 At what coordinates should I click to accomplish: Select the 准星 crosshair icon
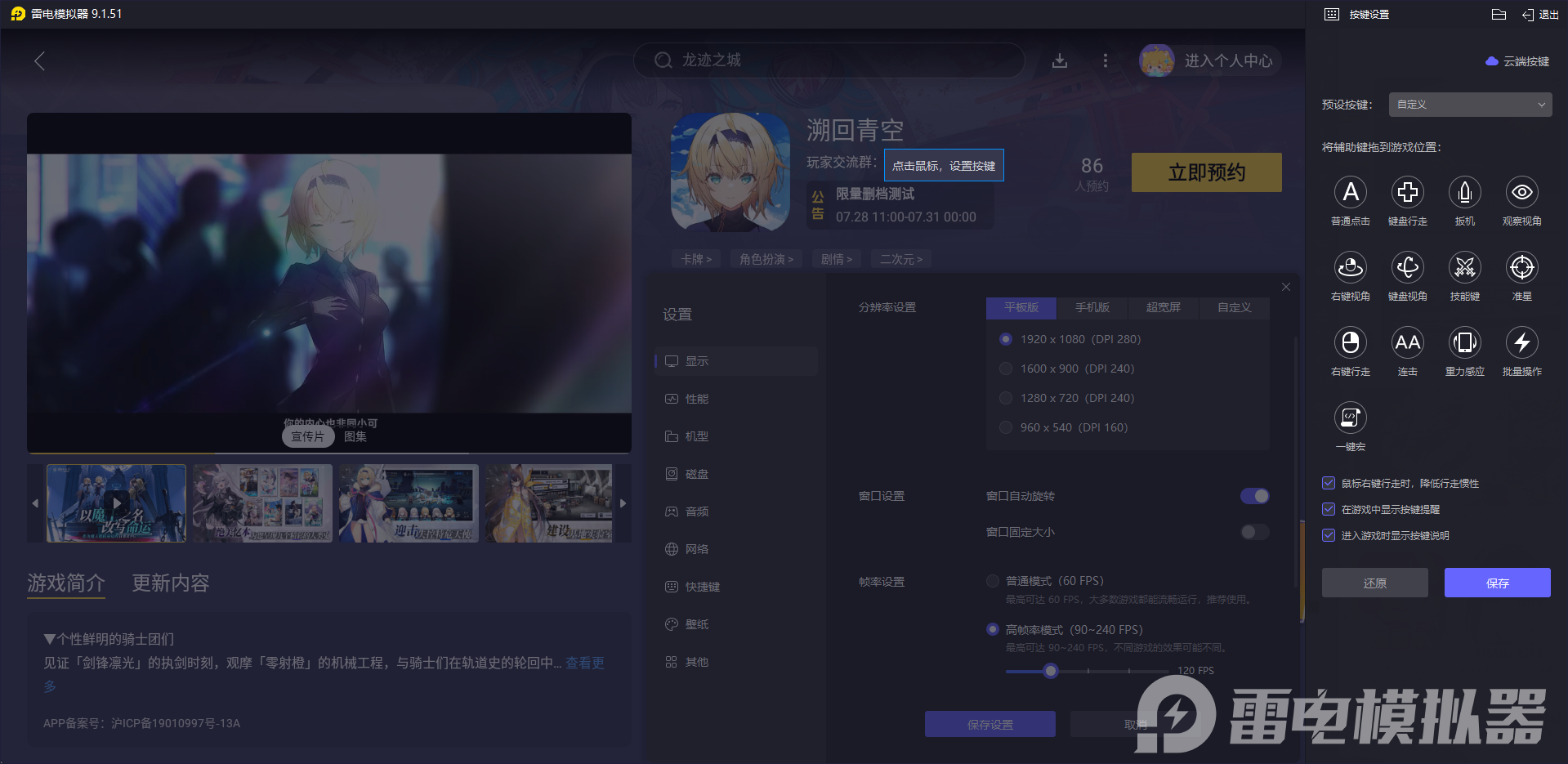pyautogui.click(x=1521, y=267)
